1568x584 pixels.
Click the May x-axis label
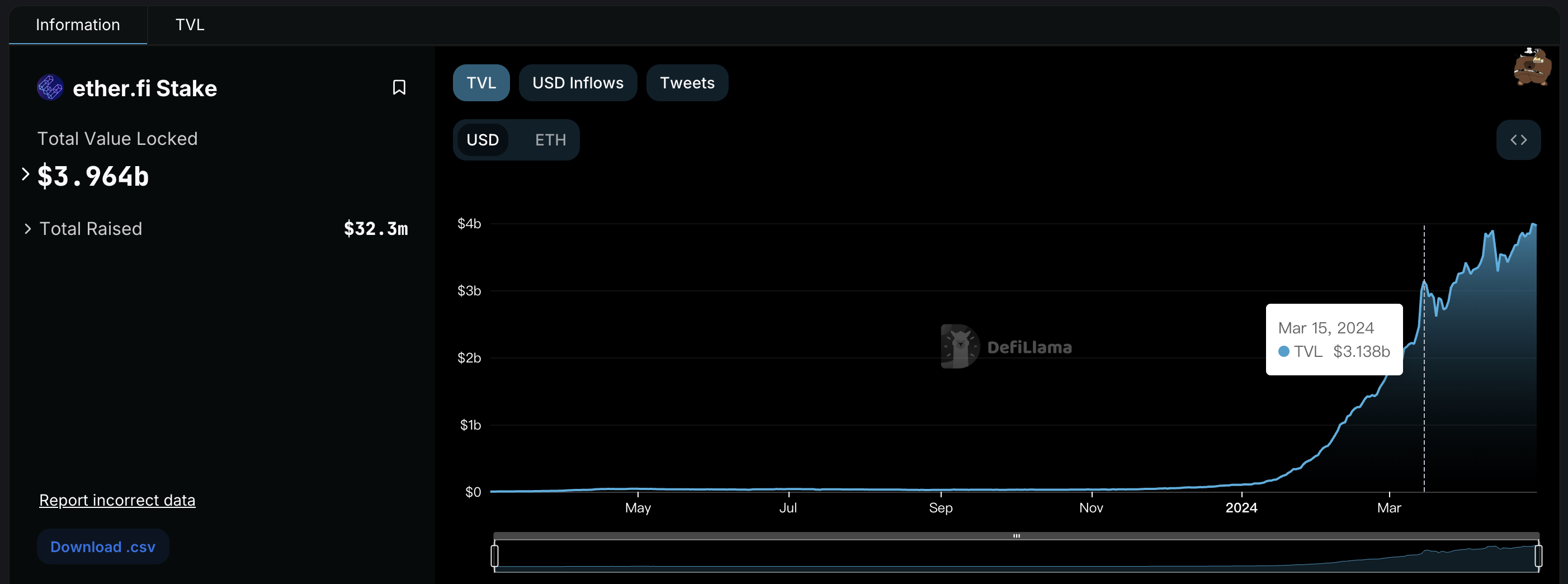[638, 508]
